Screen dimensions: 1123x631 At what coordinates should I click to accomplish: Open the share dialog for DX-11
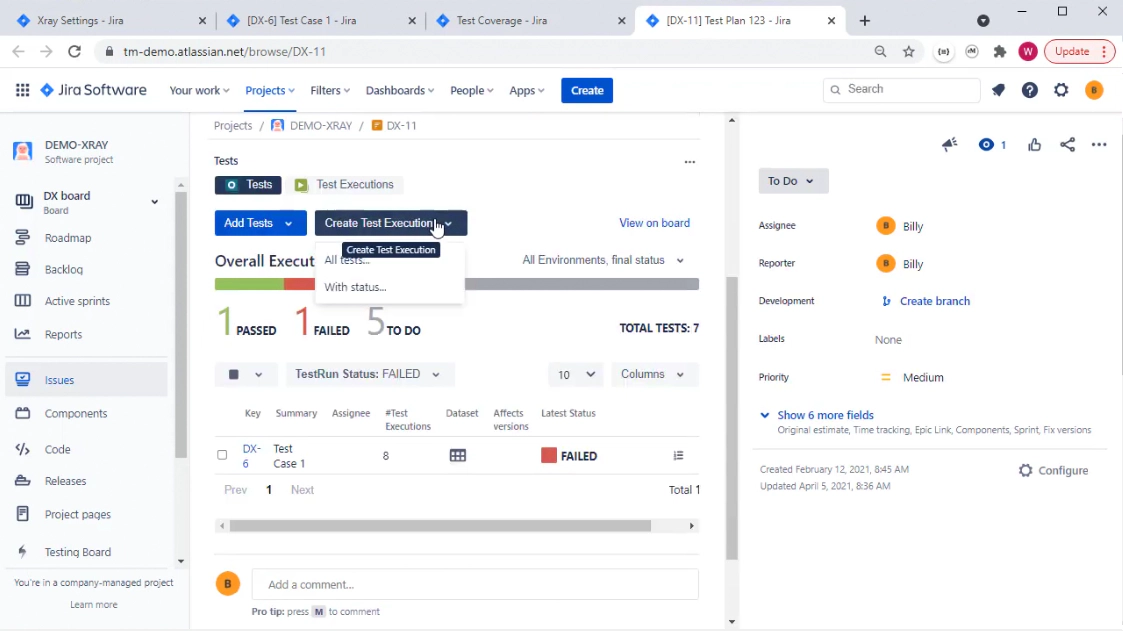pos(1066,144)
